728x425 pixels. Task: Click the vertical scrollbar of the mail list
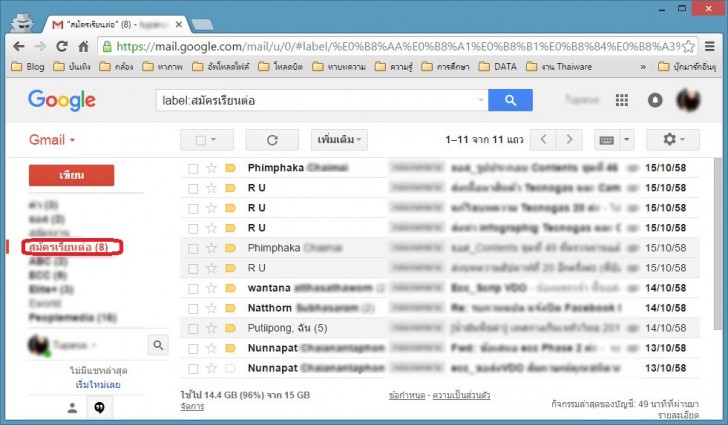(718, 246)
